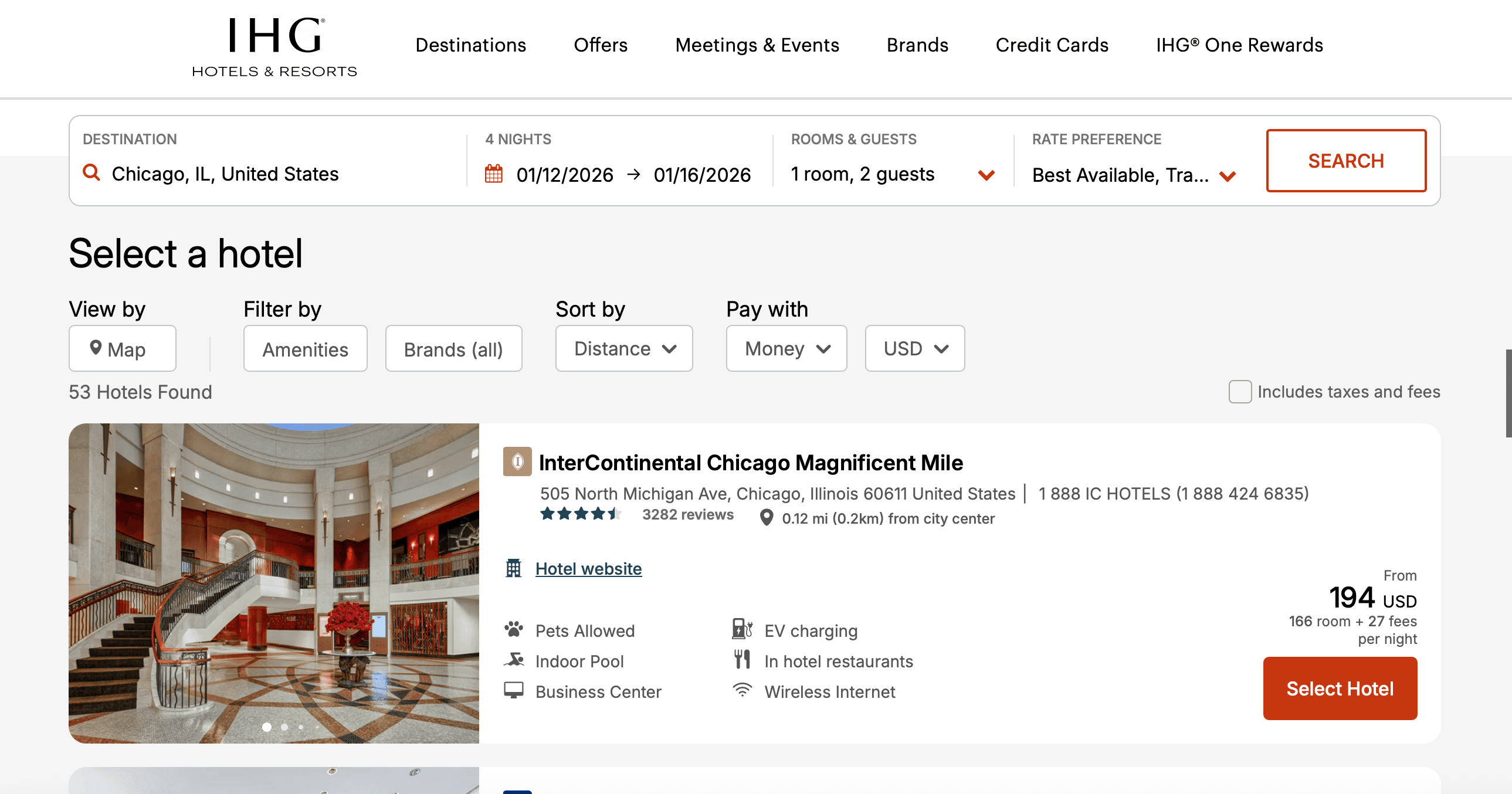Click the destination search magnifier icon

91,172
